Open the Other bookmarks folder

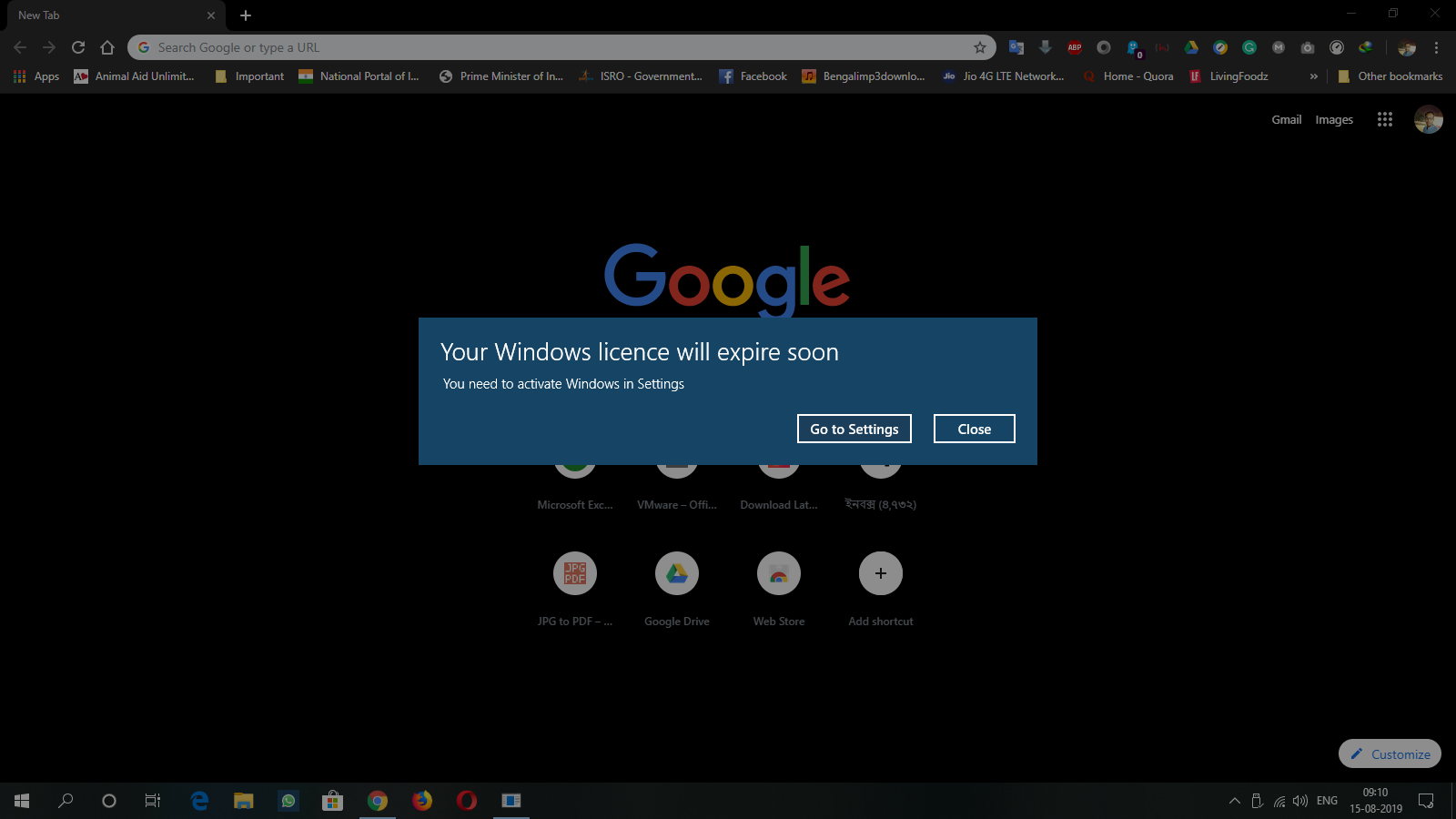point(1390,76)
